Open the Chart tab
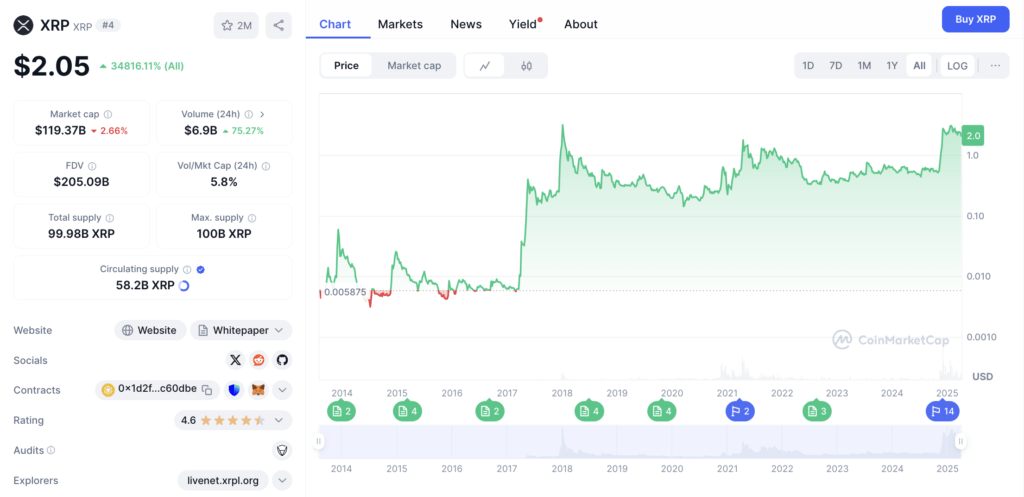 pos(335,24)
